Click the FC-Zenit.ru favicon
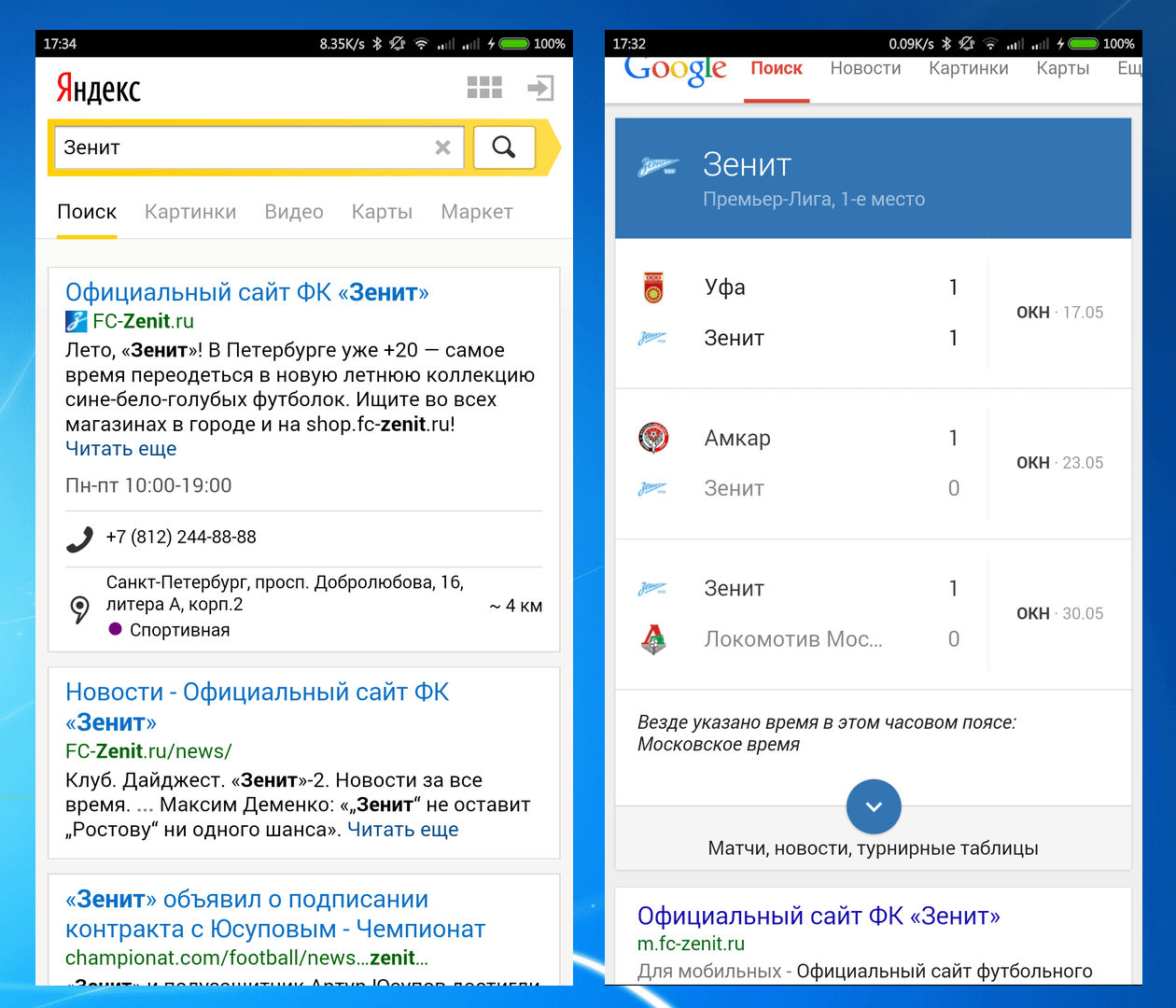The image size is (1176, 1008). click(x=77, y=322)
